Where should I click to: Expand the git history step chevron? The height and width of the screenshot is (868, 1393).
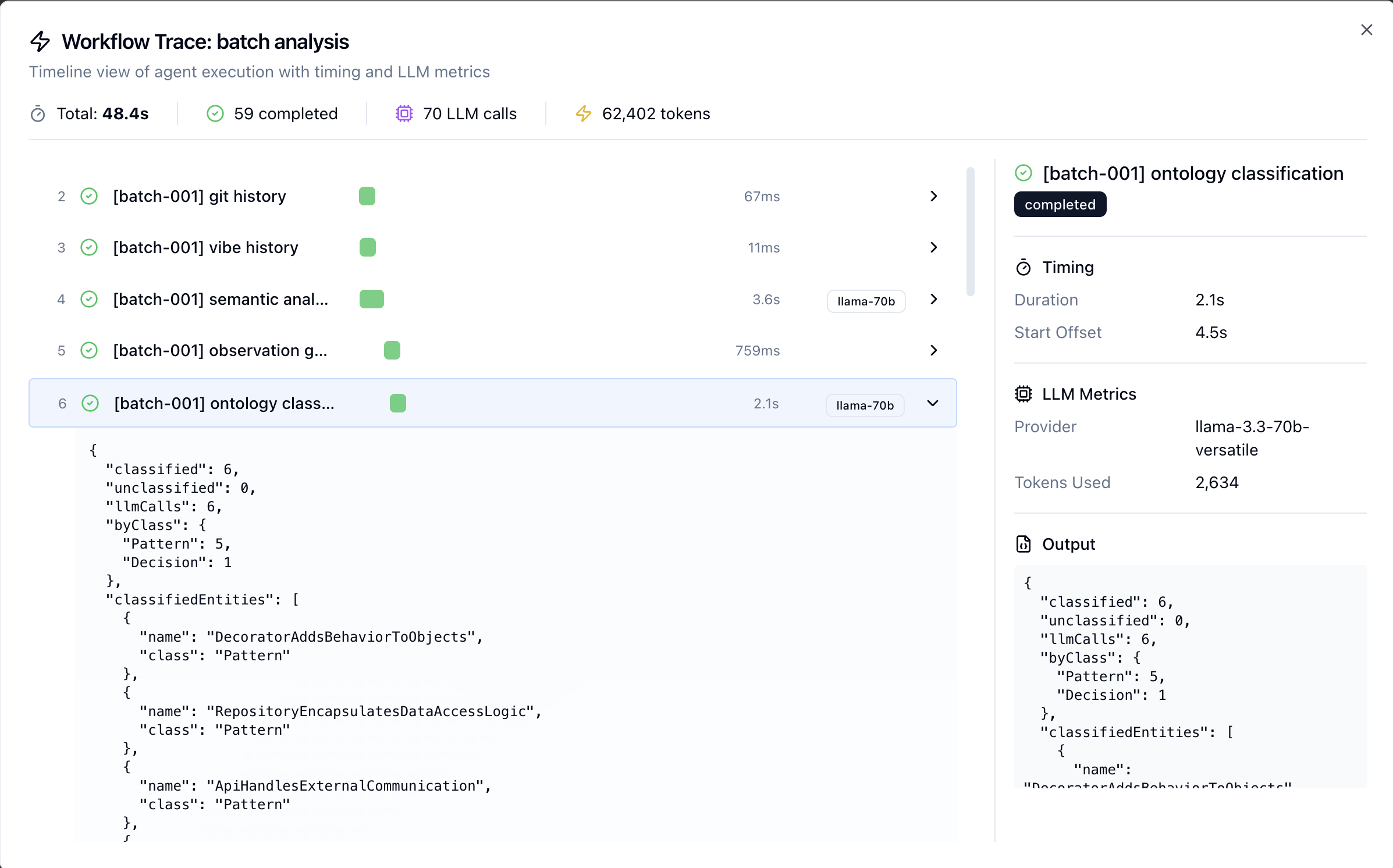click(934, 197)
